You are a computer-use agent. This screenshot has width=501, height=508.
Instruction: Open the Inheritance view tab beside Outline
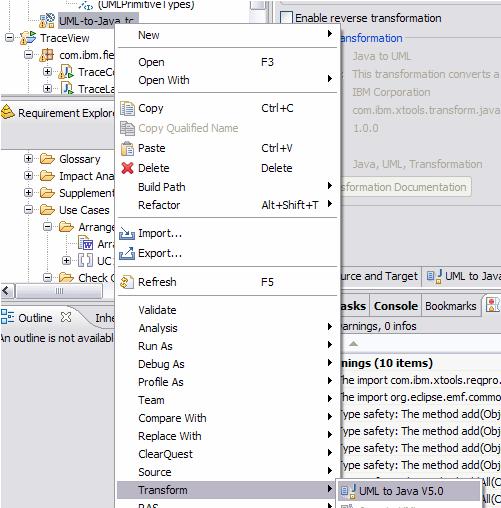[x=104, y=318]
